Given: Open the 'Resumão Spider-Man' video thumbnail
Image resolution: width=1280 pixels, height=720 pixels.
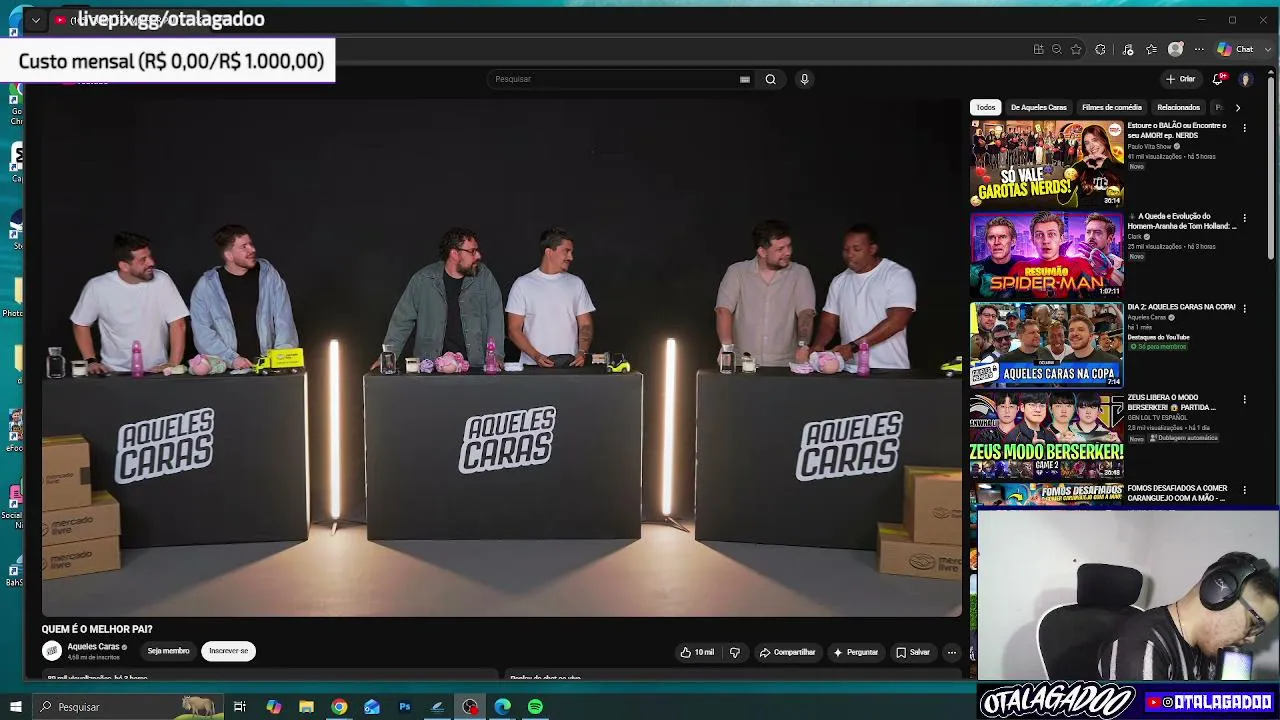Looking at the screenshot, I should (x=1047, y=254).
